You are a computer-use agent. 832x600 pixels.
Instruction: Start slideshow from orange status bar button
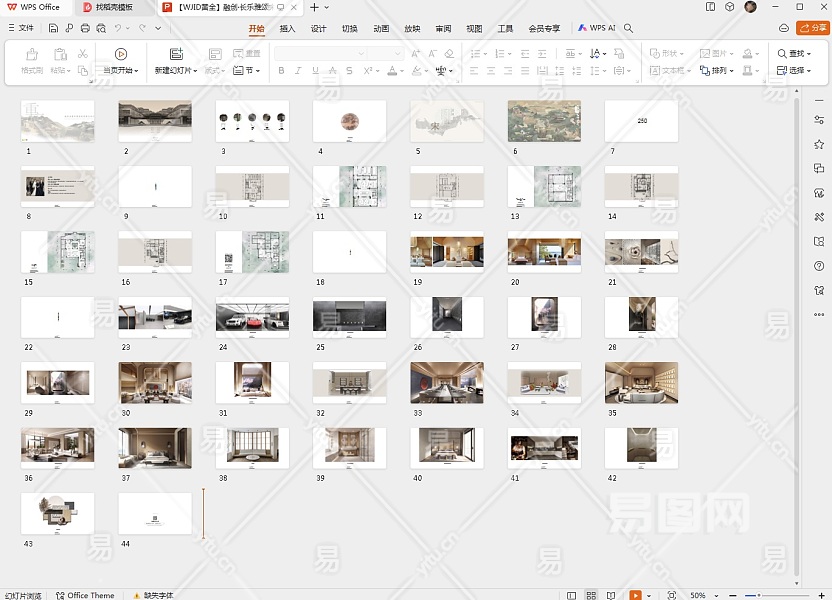point(635,595)
